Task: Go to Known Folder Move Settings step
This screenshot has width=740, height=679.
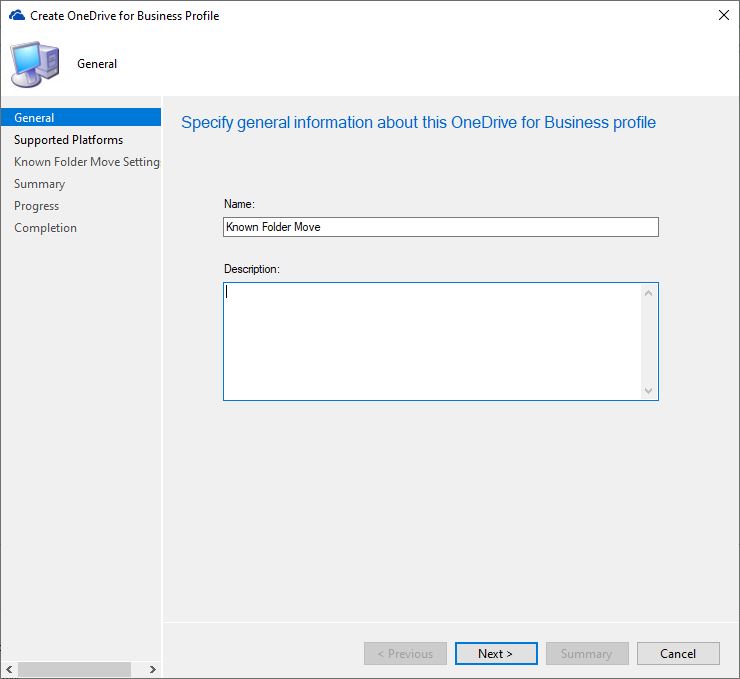Action: point(87,162)
